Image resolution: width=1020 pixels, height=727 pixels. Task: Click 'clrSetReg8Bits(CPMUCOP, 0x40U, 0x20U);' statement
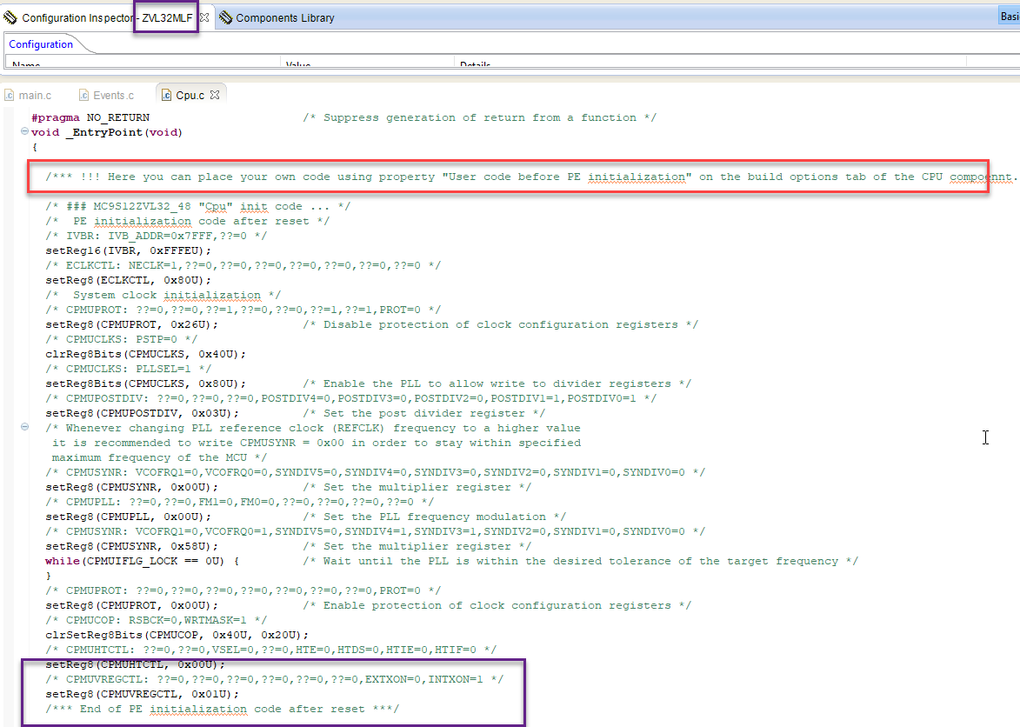pyautogui.click(x=177, y=635)
